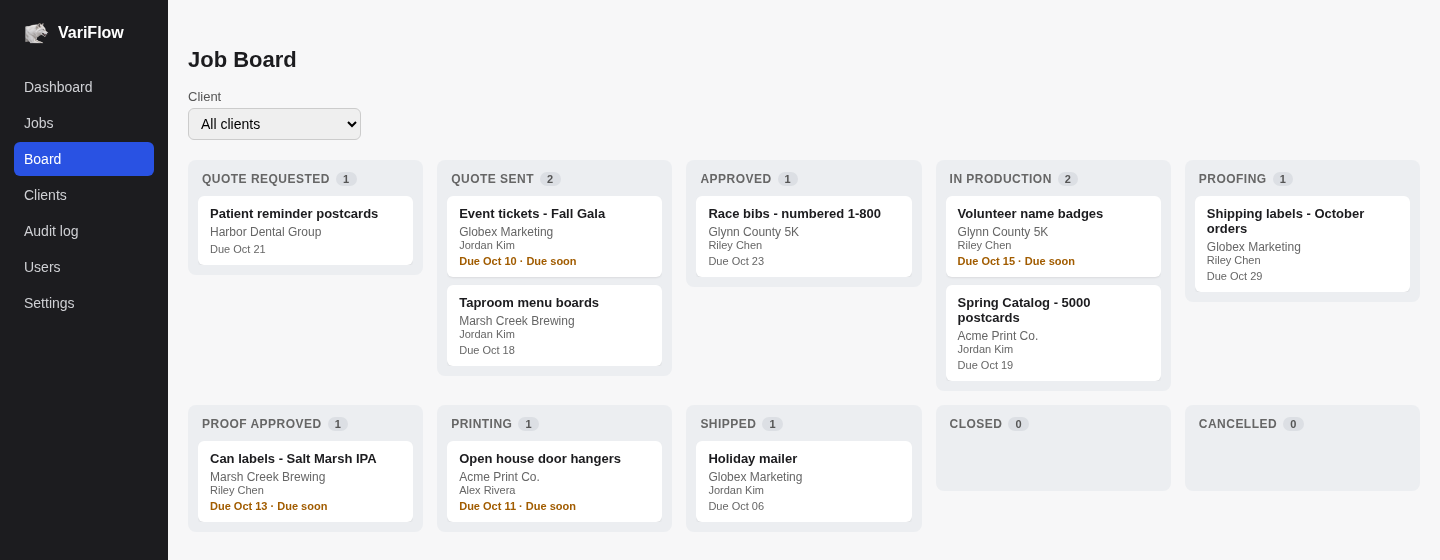Open Volunteer name badges job card
This screenshot has width=1440, height=560.
click(x=1053, y=236)
